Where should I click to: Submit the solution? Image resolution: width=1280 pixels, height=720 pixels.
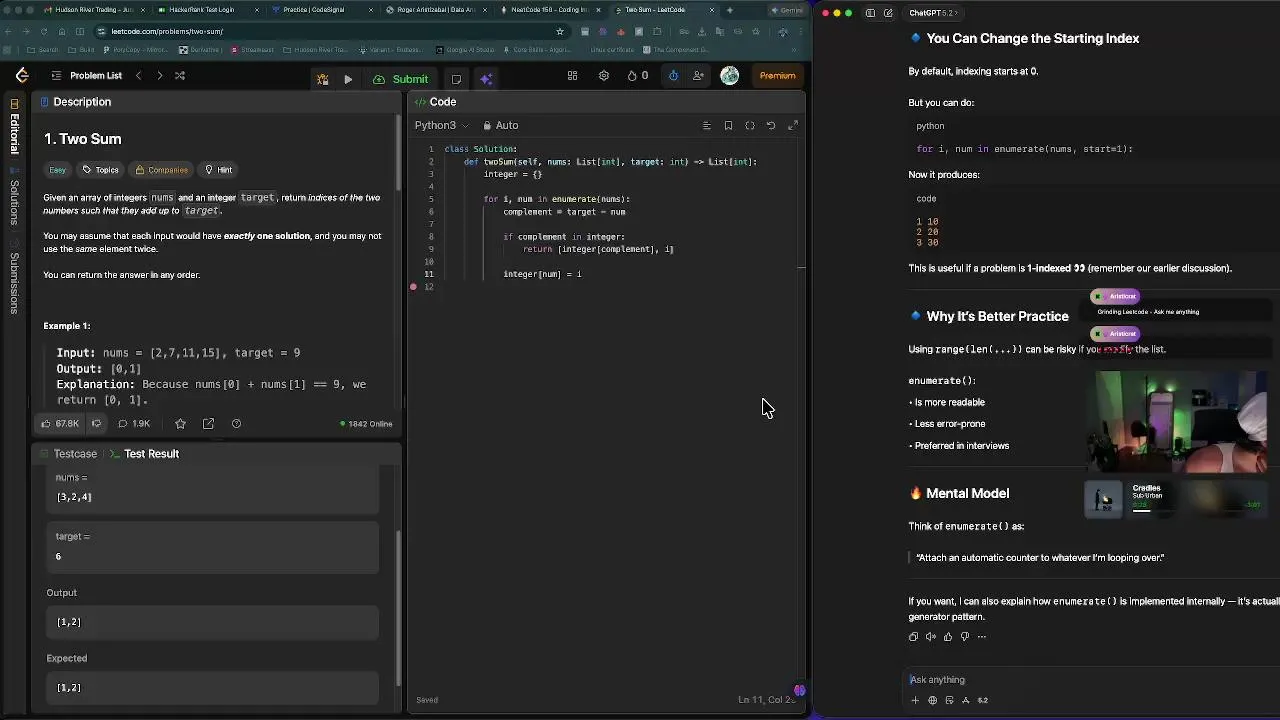pyautogui.click(x=400, y=79)
